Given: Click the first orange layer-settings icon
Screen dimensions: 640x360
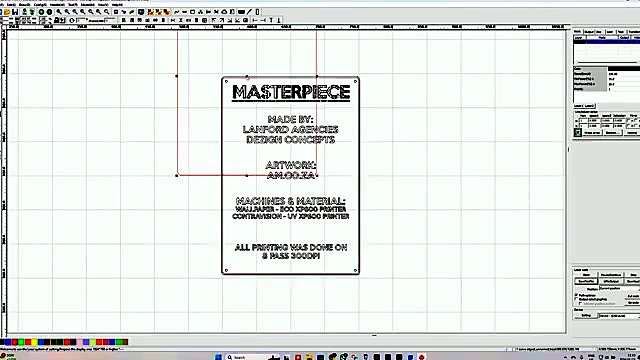Looking at the screenshot, I should click(x=150, y=12).
